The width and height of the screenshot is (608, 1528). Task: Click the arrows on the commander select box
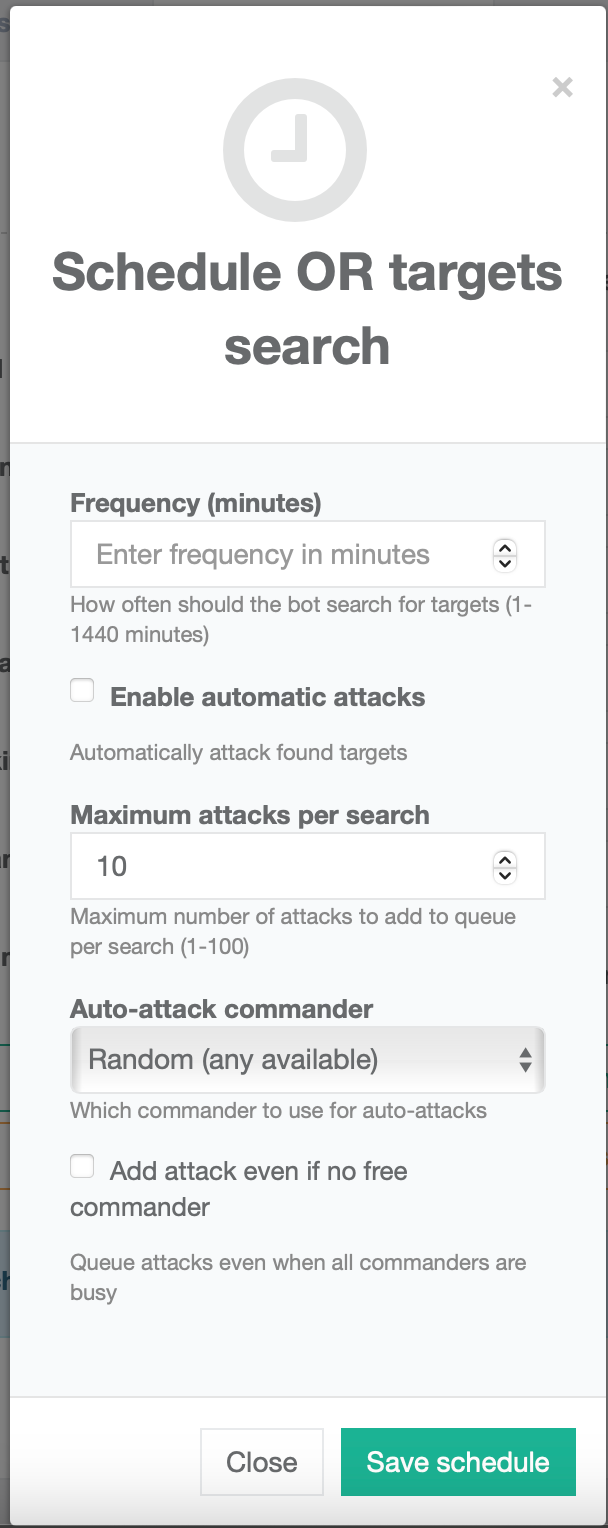pyautogui.click(x=525, y=1060)
